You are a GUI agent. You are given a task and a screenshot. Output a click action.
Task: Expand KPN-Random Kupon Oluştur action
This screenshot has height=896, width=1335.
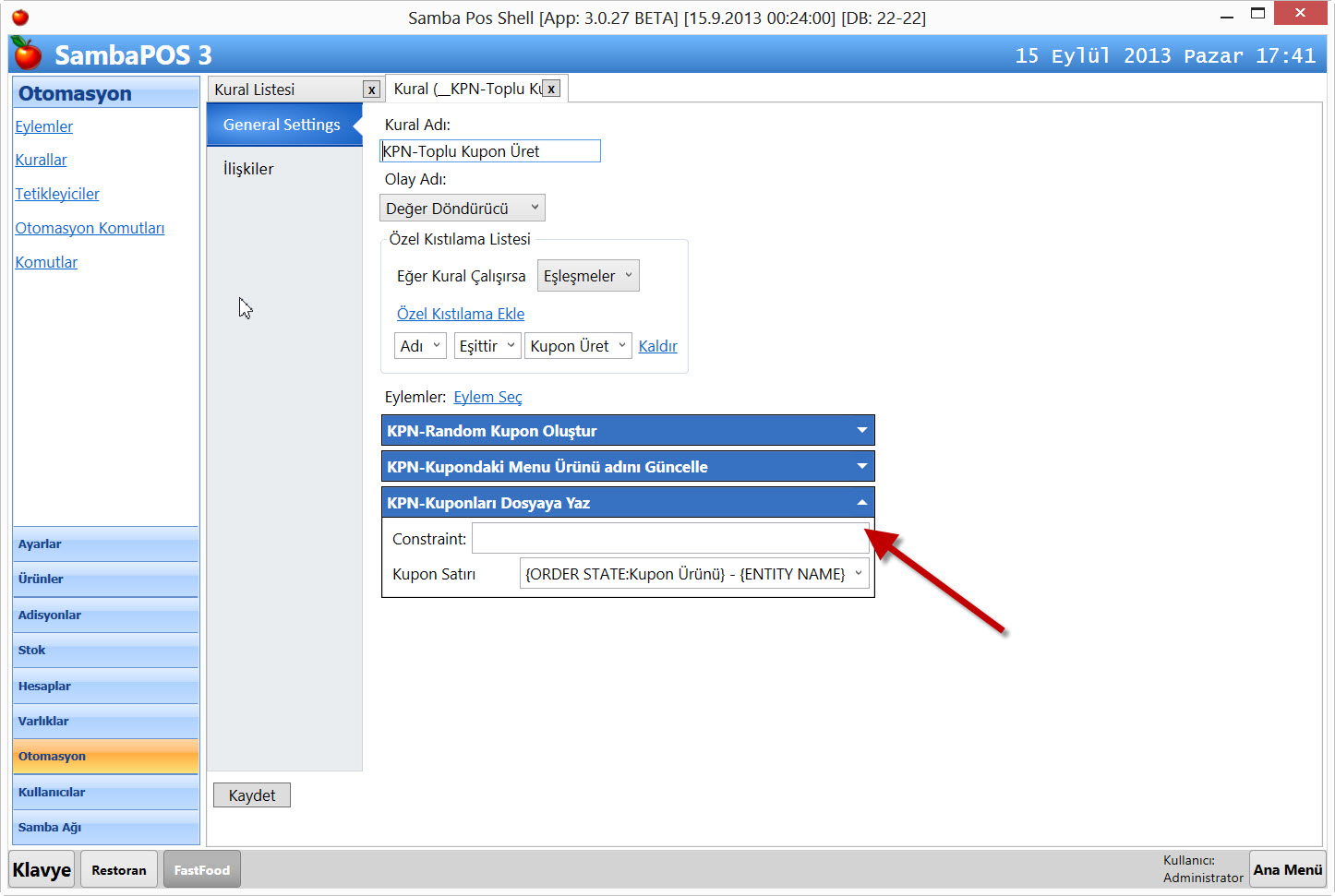pos(861,431)
